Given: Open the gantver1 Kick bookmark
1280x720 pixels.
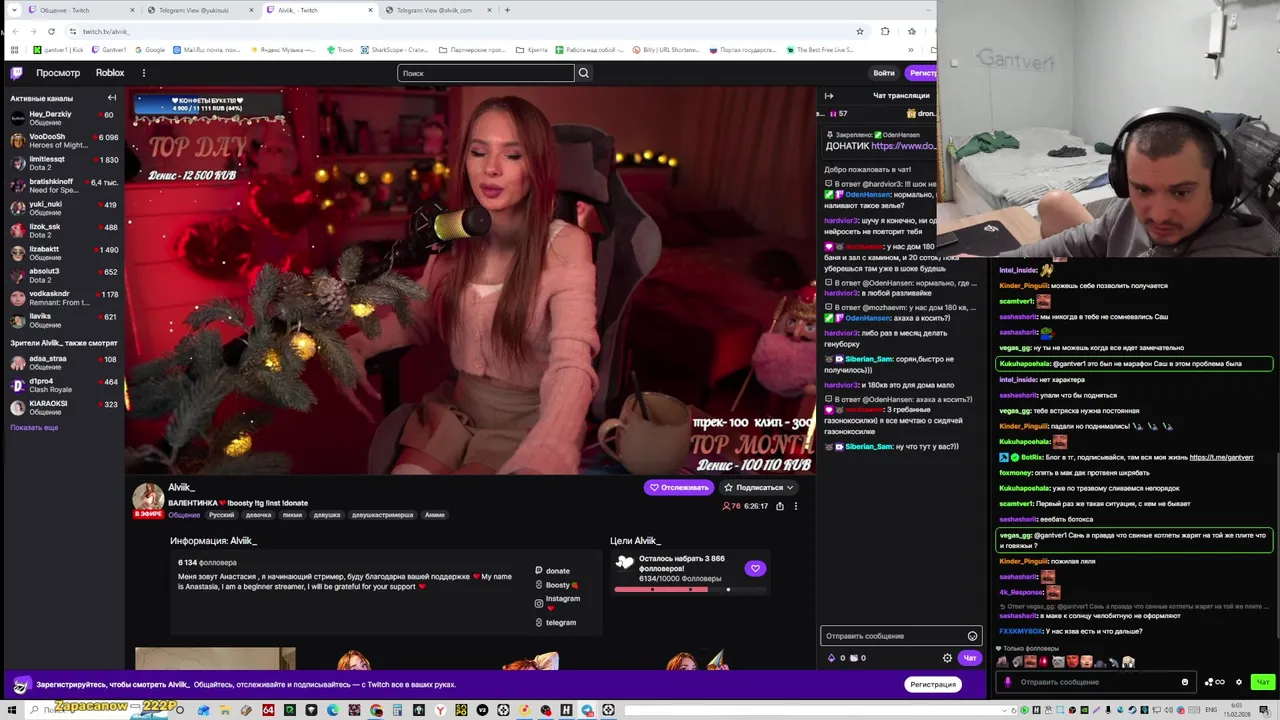Looking at the screenshot, I should coord(58,50).
